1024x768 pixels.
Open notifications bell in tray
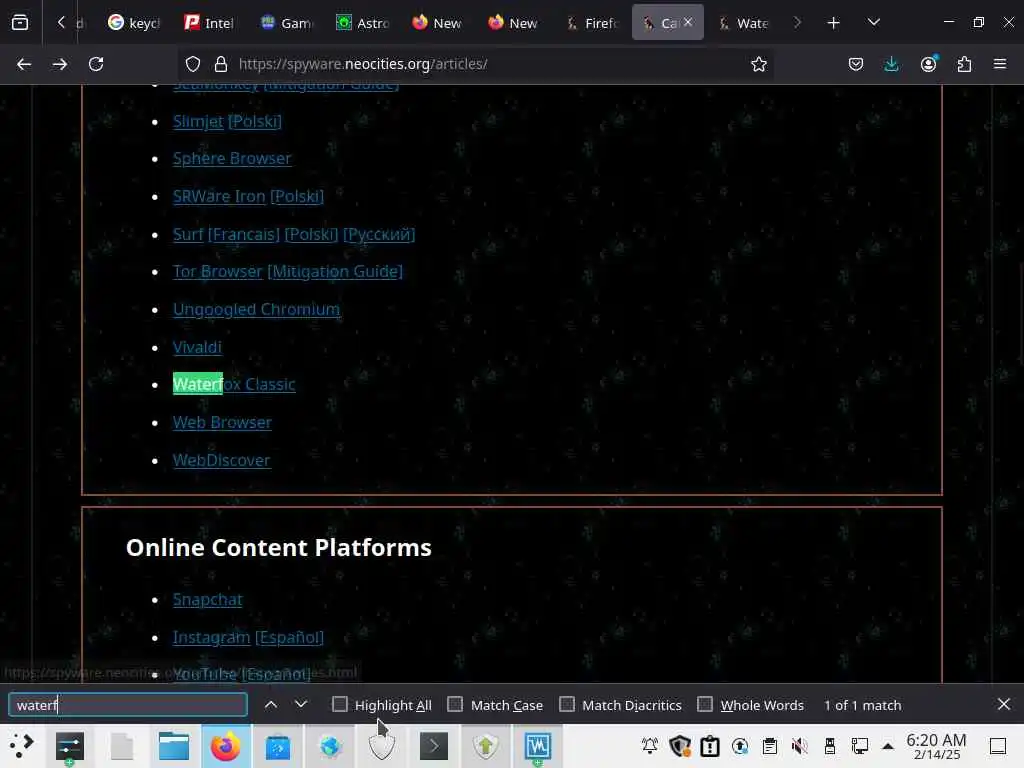650,746
